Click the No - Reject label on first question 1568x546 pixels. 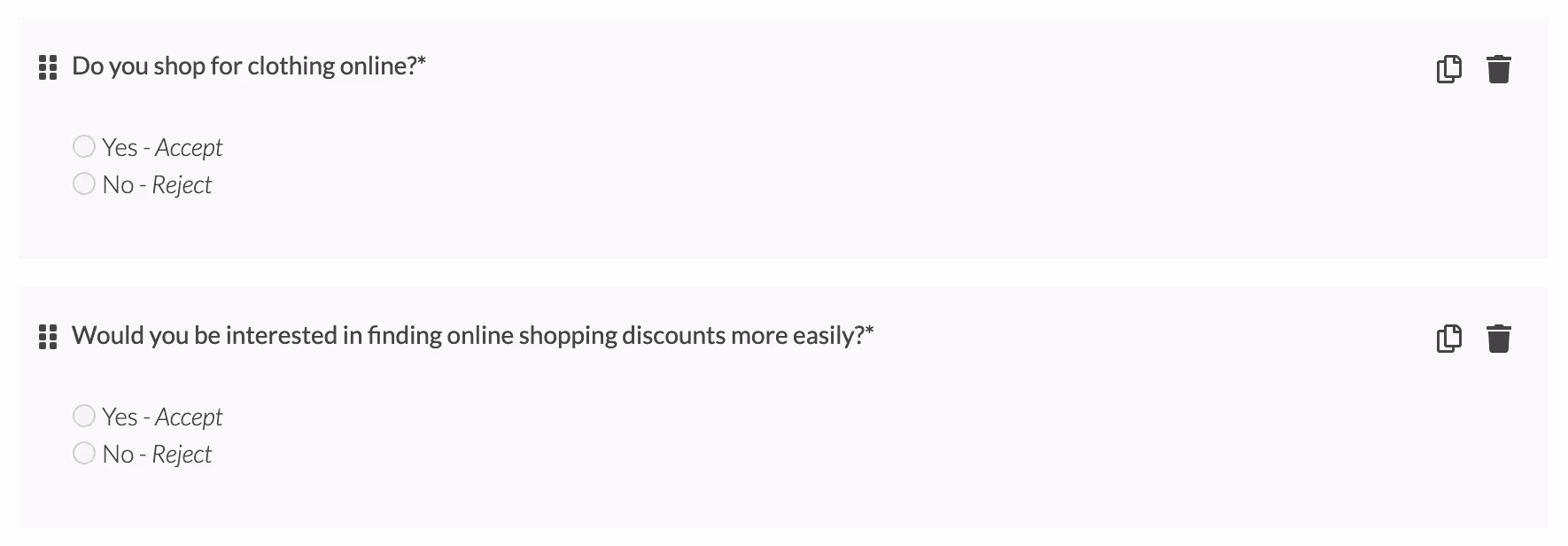click(157, 183)
